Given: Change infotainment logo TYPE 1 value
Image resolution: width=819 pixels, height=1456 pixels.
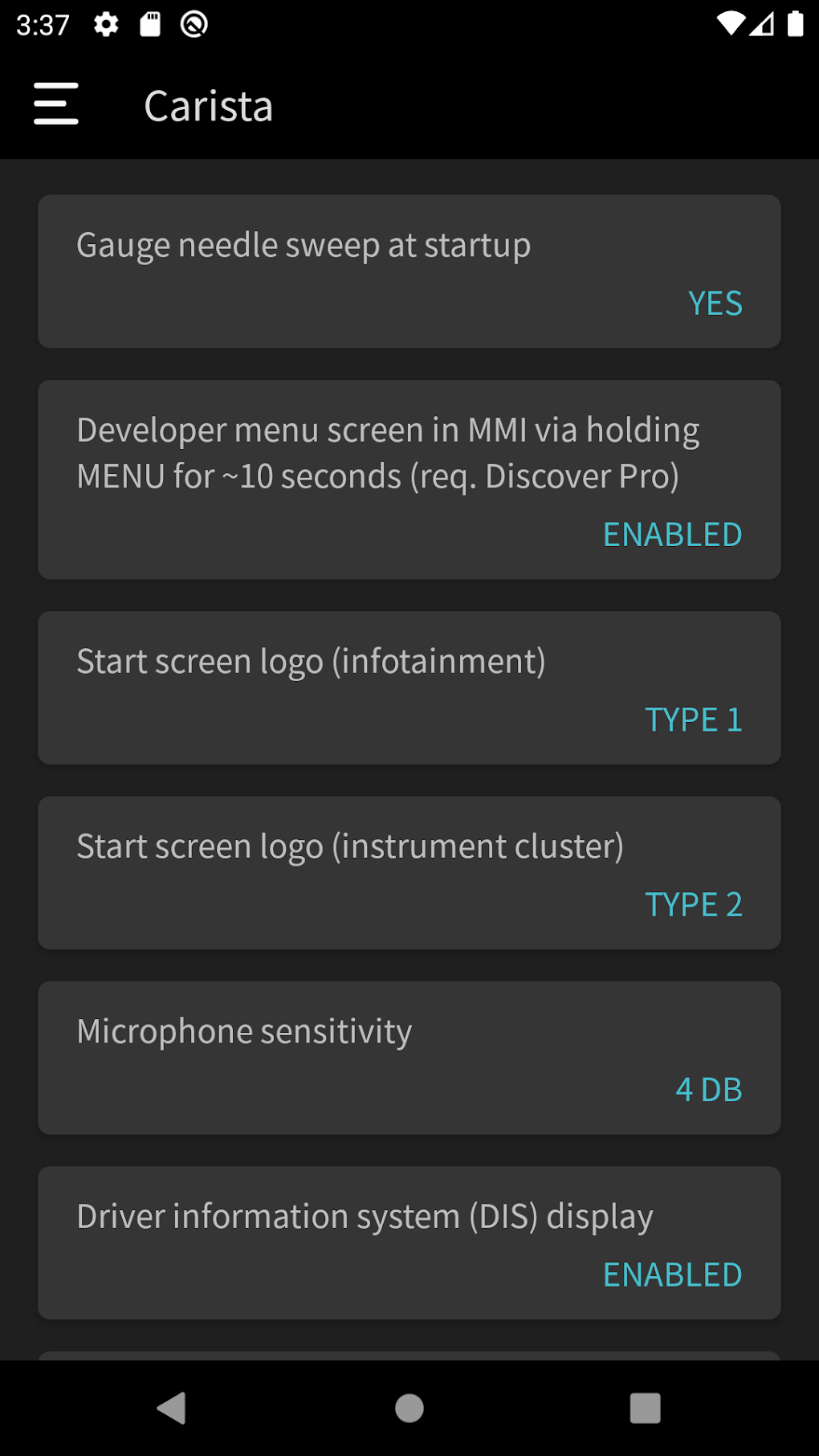Looking at the screenshot, I should point(693,720).
